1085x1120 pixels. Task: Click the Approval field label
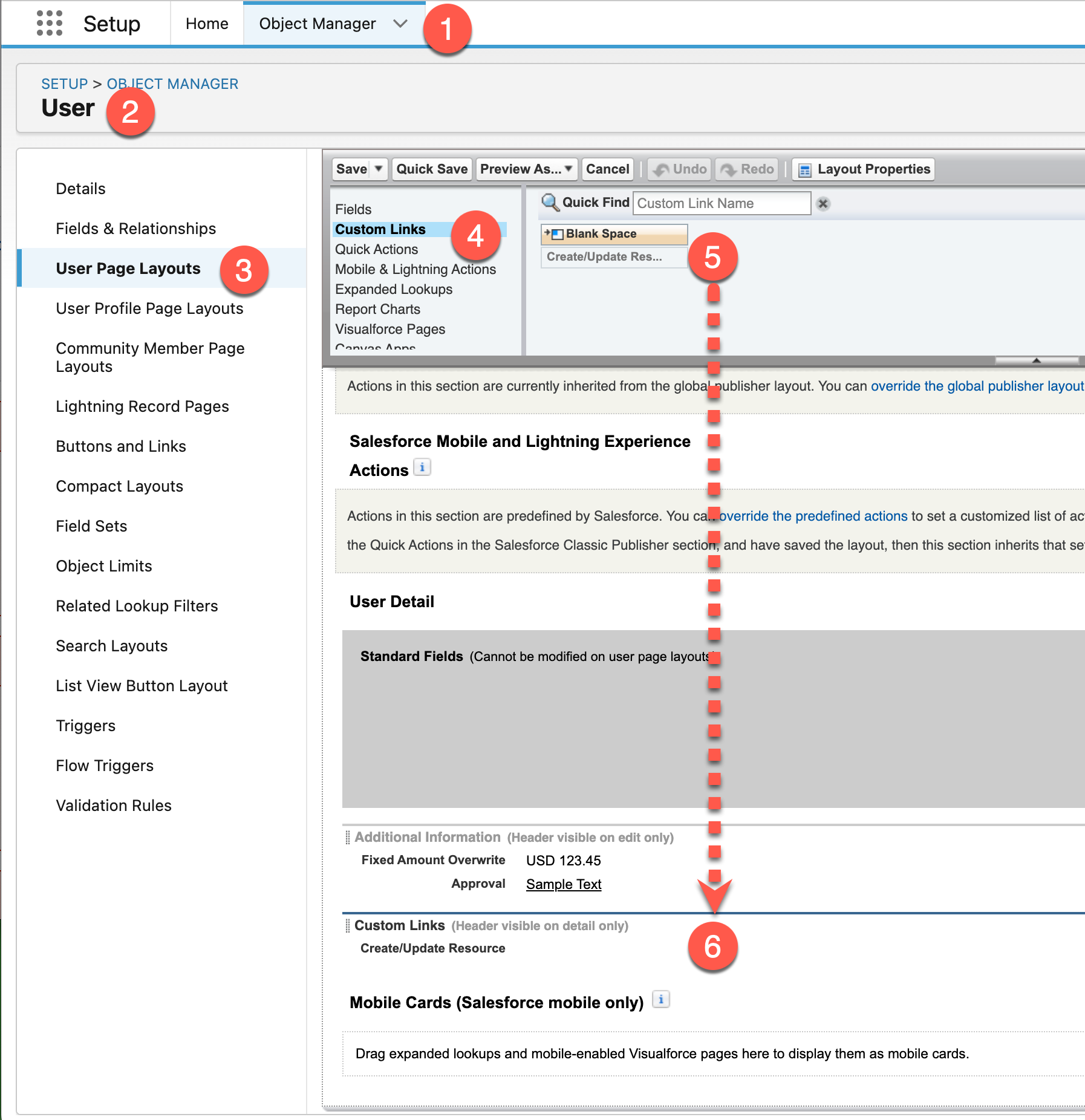click(x=478, y=884)
